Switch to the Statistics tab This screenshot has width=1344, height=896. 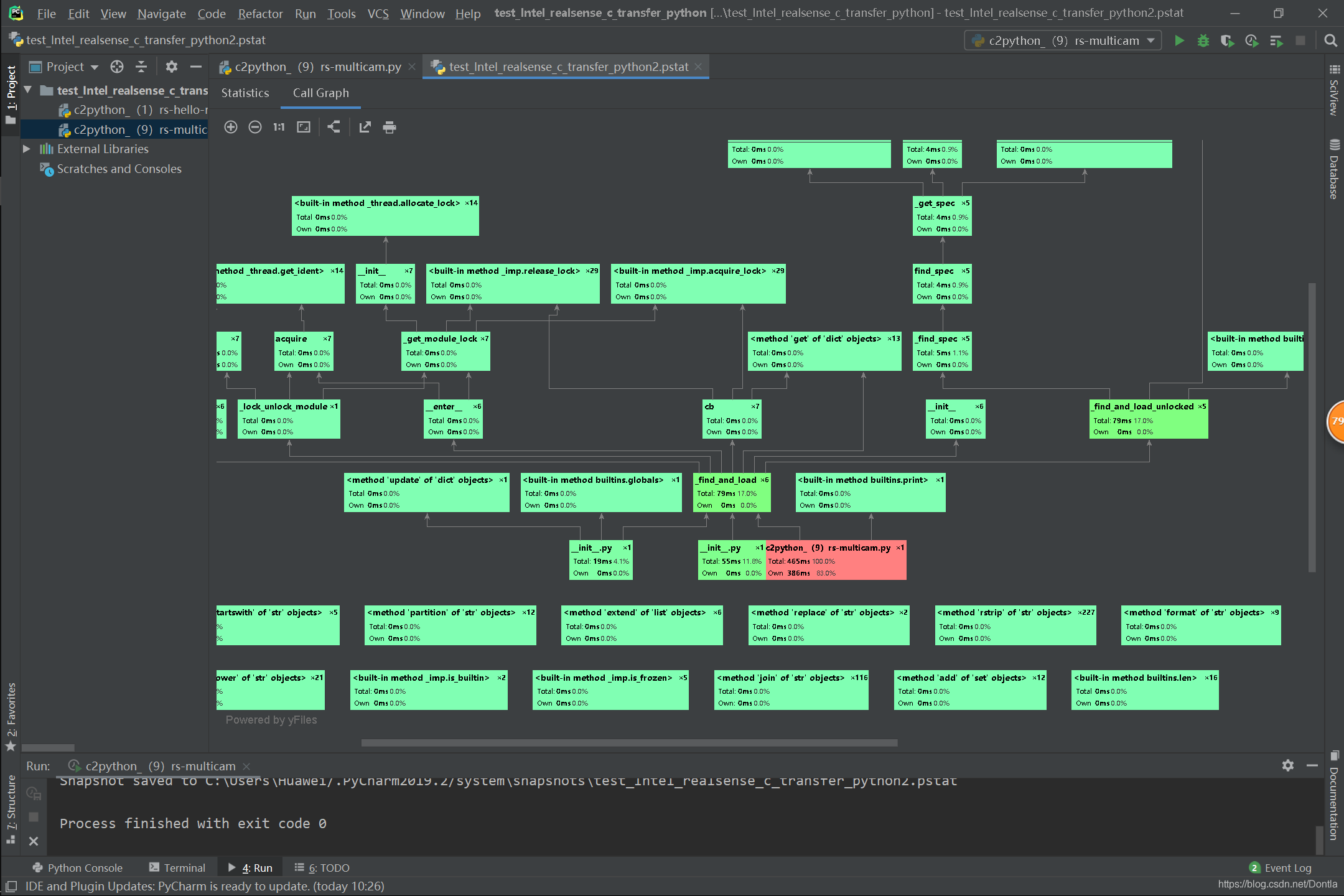pyautogui.click(x=245, y=93)
